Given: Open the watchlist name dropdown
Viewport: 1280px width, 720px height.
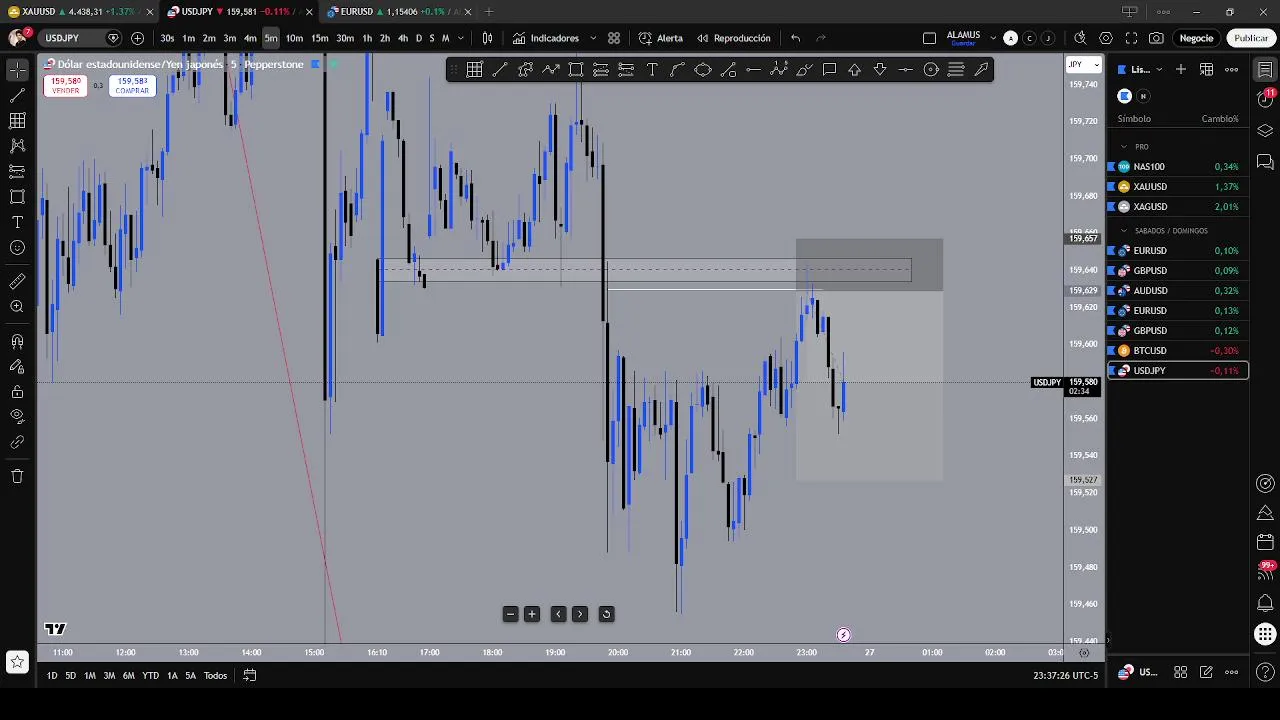Looking at the screenshot, I should coord(1146,69).
